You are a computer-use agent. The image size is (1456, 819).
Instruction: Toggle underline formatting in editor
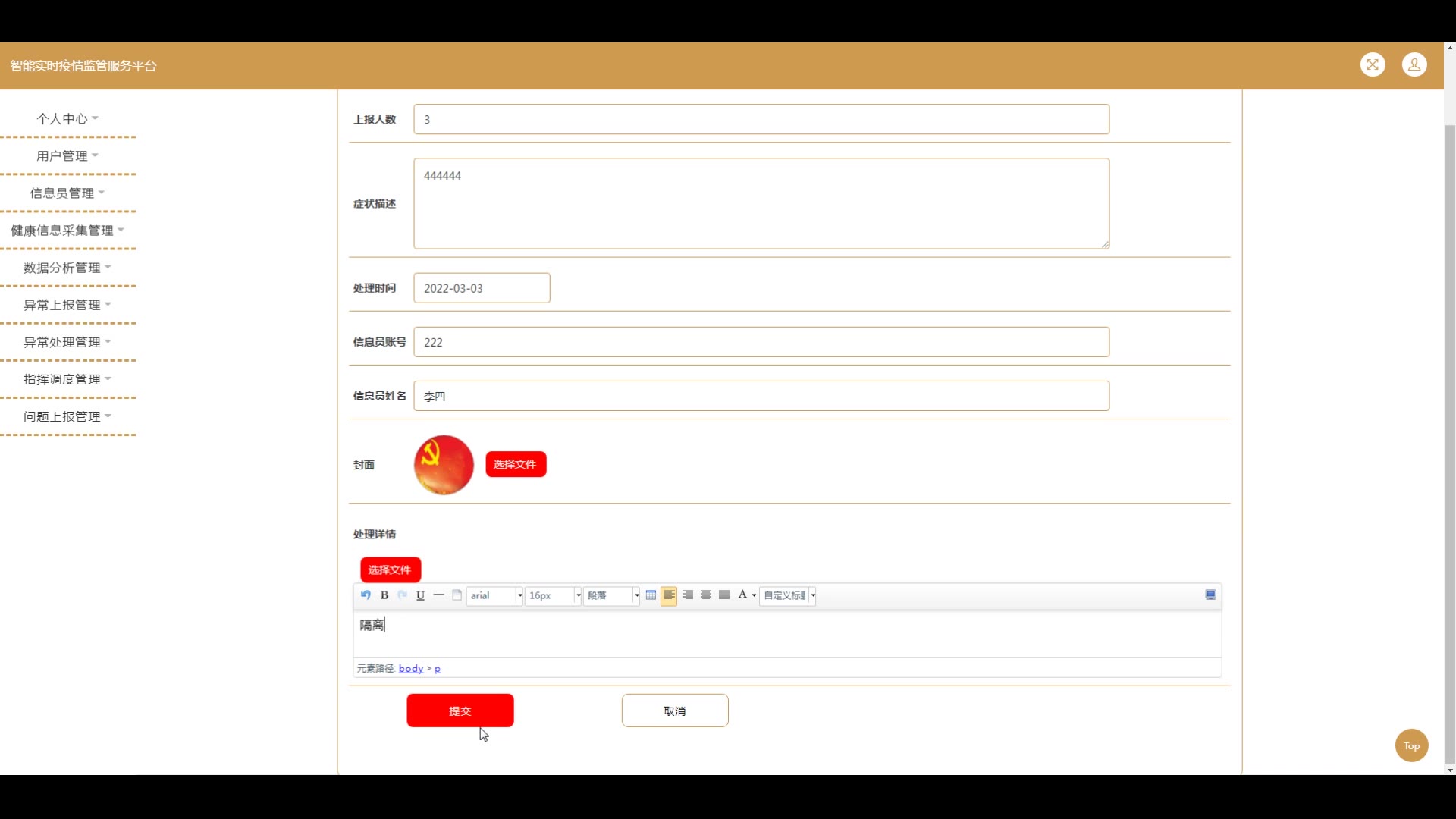tap(420, 595)
